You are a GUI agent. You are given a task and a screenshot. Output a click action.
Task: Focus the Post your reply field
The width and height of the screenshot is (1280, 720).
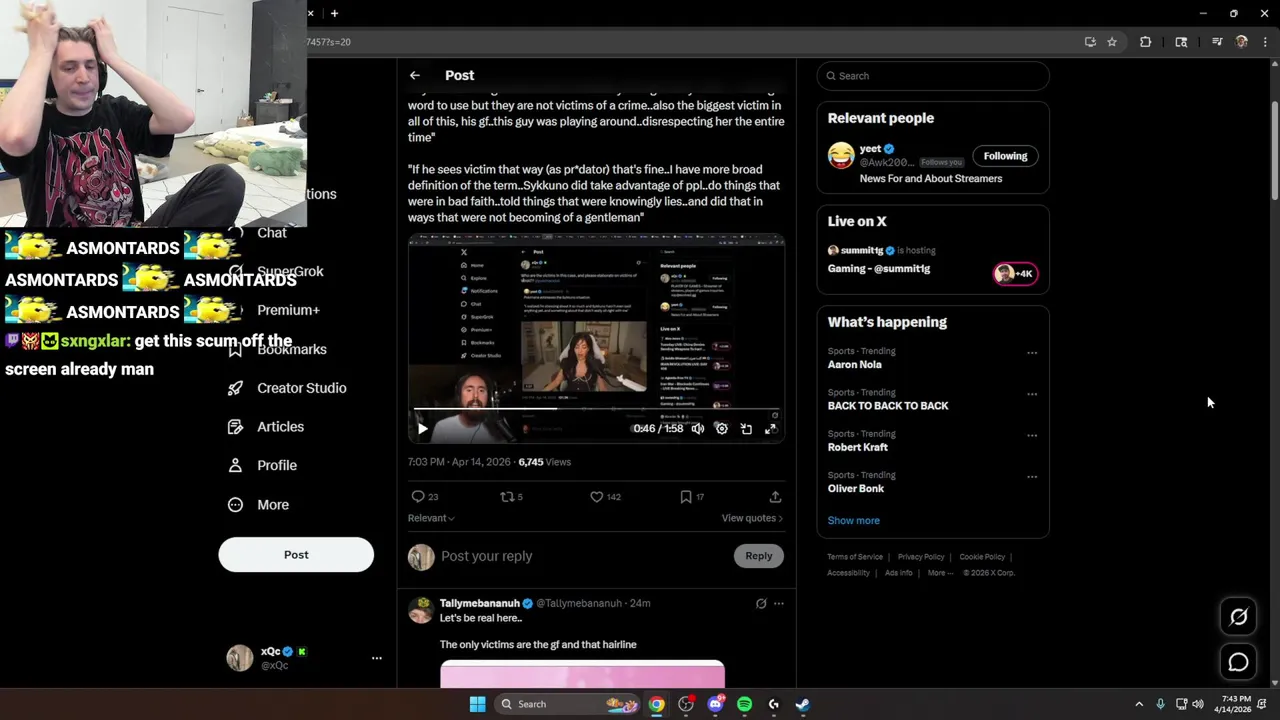click(585, 556)
